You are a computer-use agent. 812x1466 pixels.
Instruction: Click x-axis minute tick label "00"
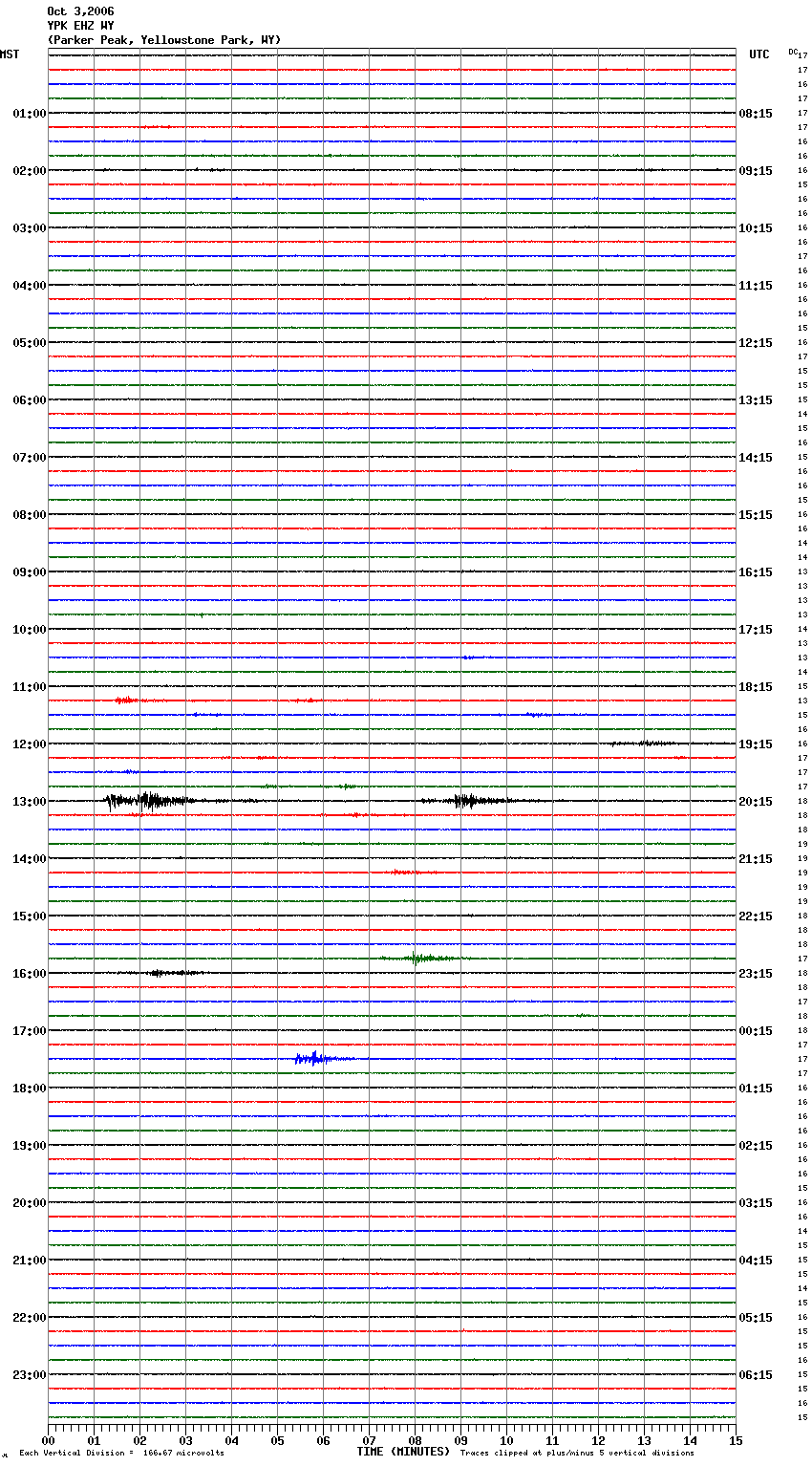[48, 1440]
